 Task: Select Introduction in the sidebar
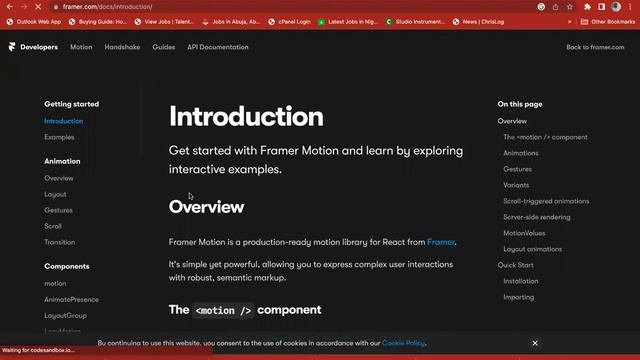[x=64, y=121]
